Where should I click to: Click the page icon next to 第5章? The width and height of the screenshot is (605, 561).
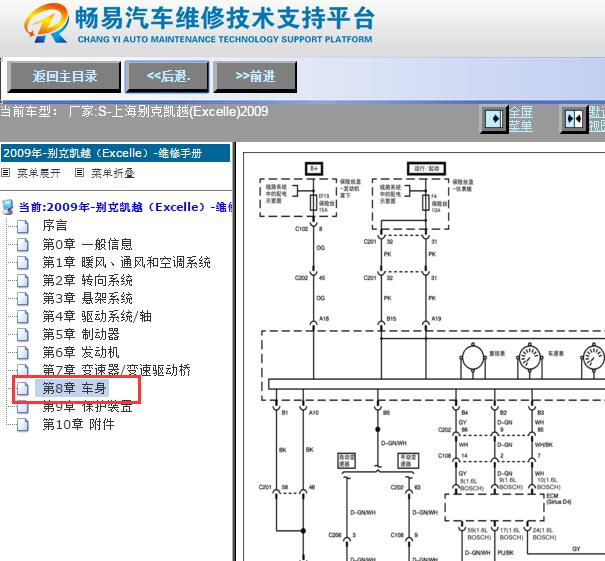coord(23,334)
